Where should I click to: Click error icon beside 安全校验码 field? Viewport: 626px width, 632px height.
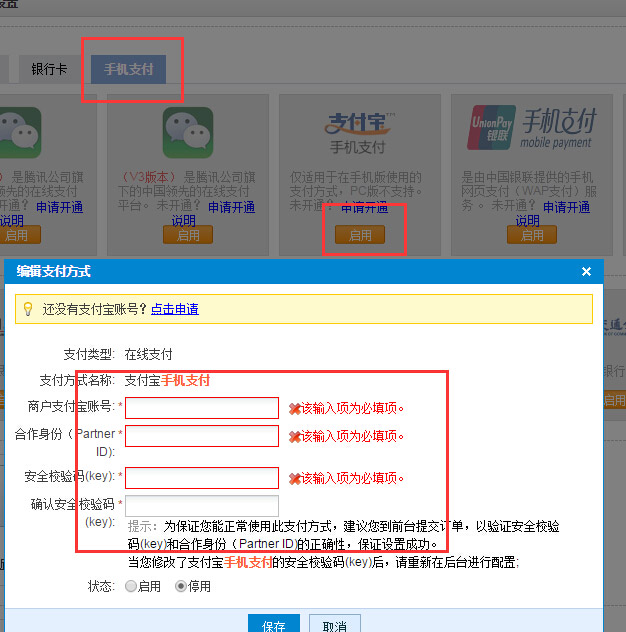[x=295, y=478]
